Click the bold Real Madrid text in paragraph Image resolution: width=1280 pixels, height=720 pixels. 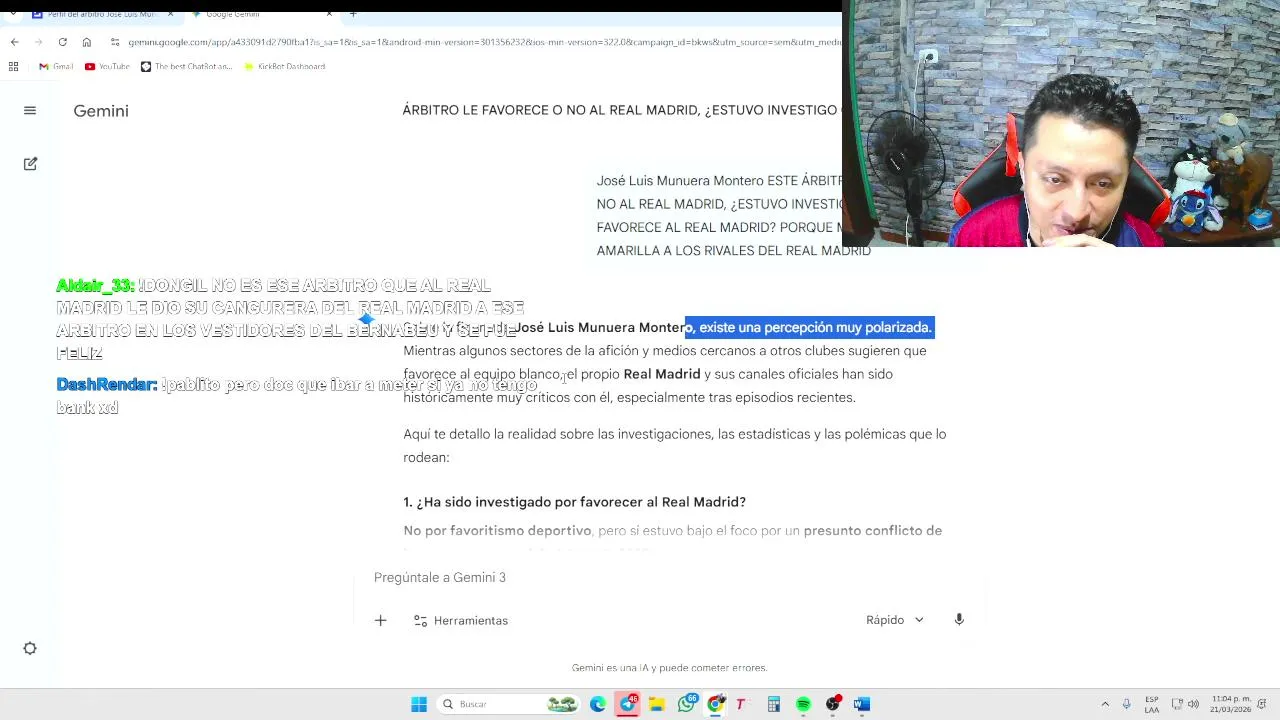coord(662,374)
